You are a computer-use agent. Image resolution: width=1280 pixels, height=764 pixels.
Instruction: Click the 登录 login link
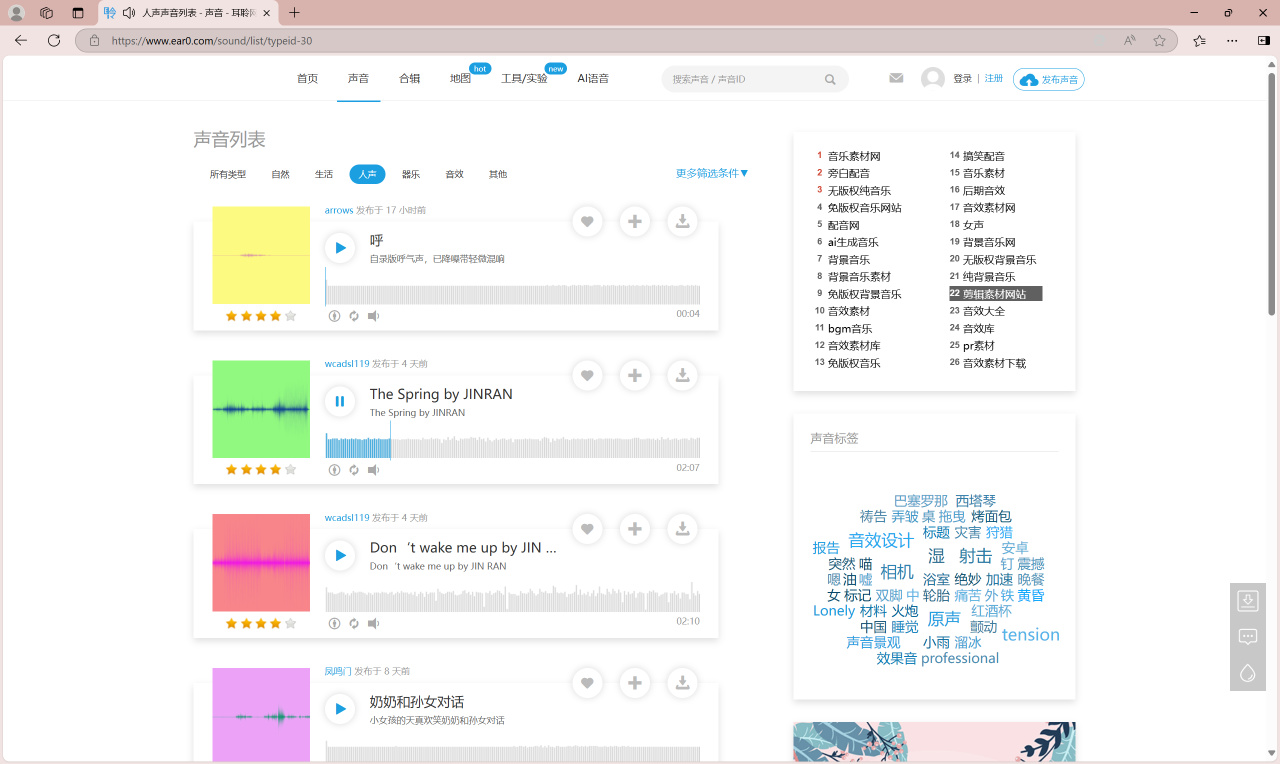click(x=962, y=79)
